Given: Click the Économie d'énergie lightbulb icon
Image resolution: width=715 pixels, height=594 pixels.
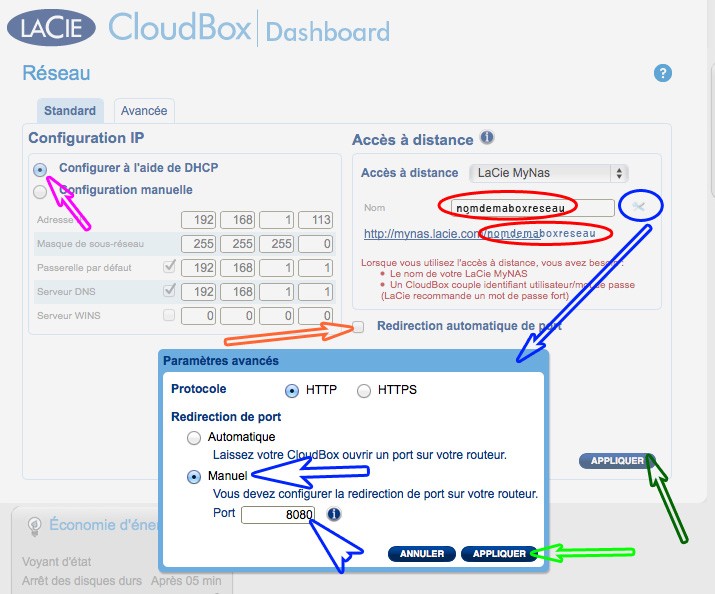Looking at the screenshot, I should [34, 526].
